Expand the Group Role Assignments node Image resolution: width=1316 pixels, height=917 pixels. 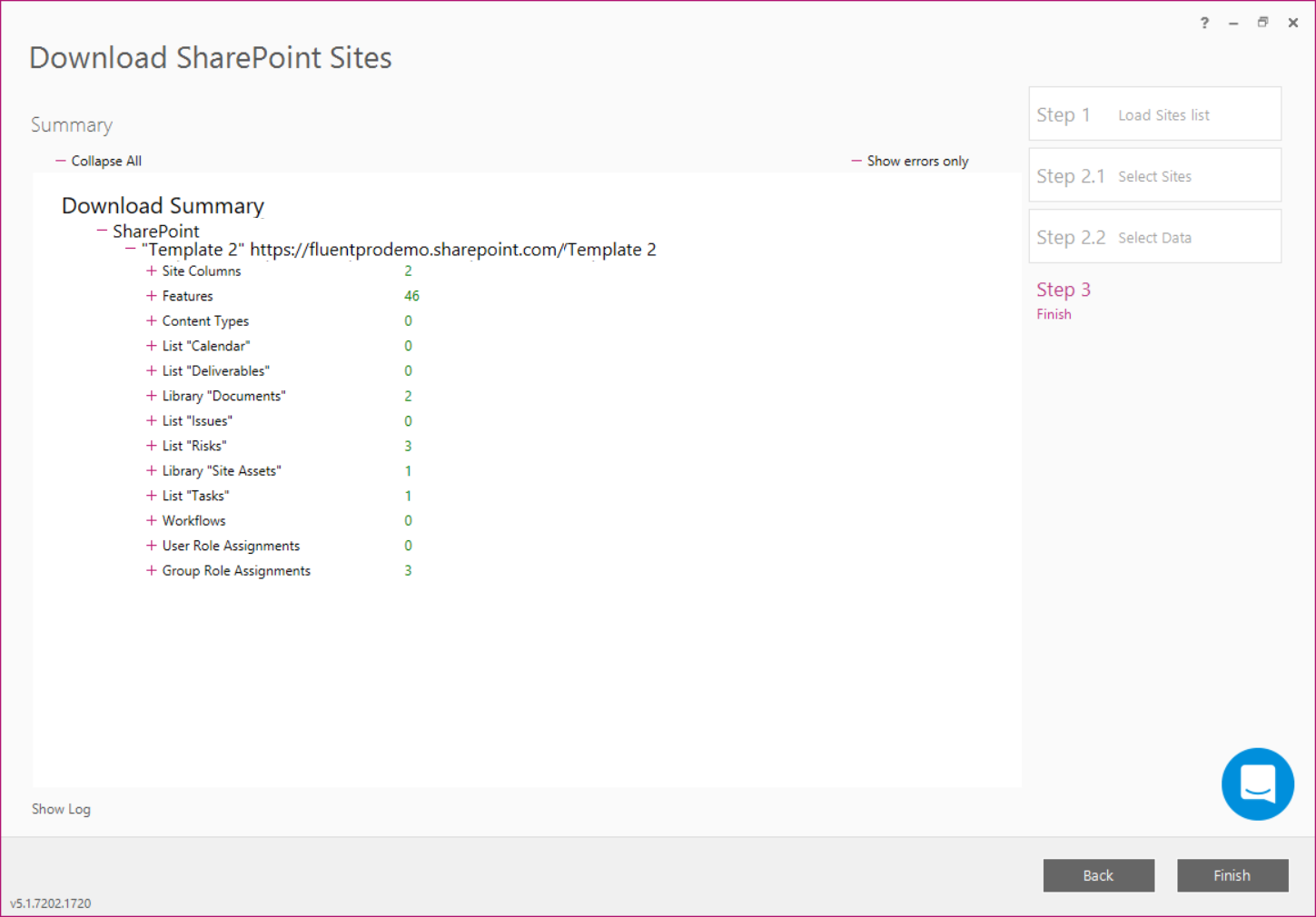click(x=151, y=570)
